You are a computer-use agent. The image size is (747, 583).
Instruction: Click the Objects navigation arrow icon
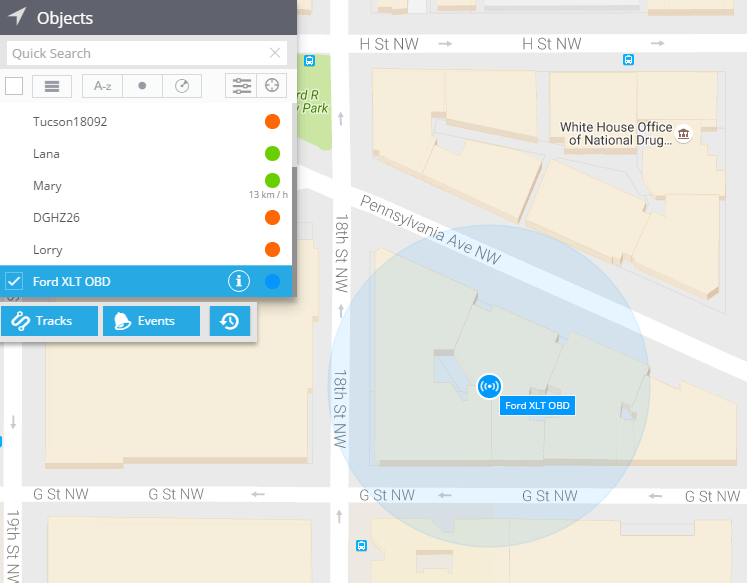pos(17,16)
